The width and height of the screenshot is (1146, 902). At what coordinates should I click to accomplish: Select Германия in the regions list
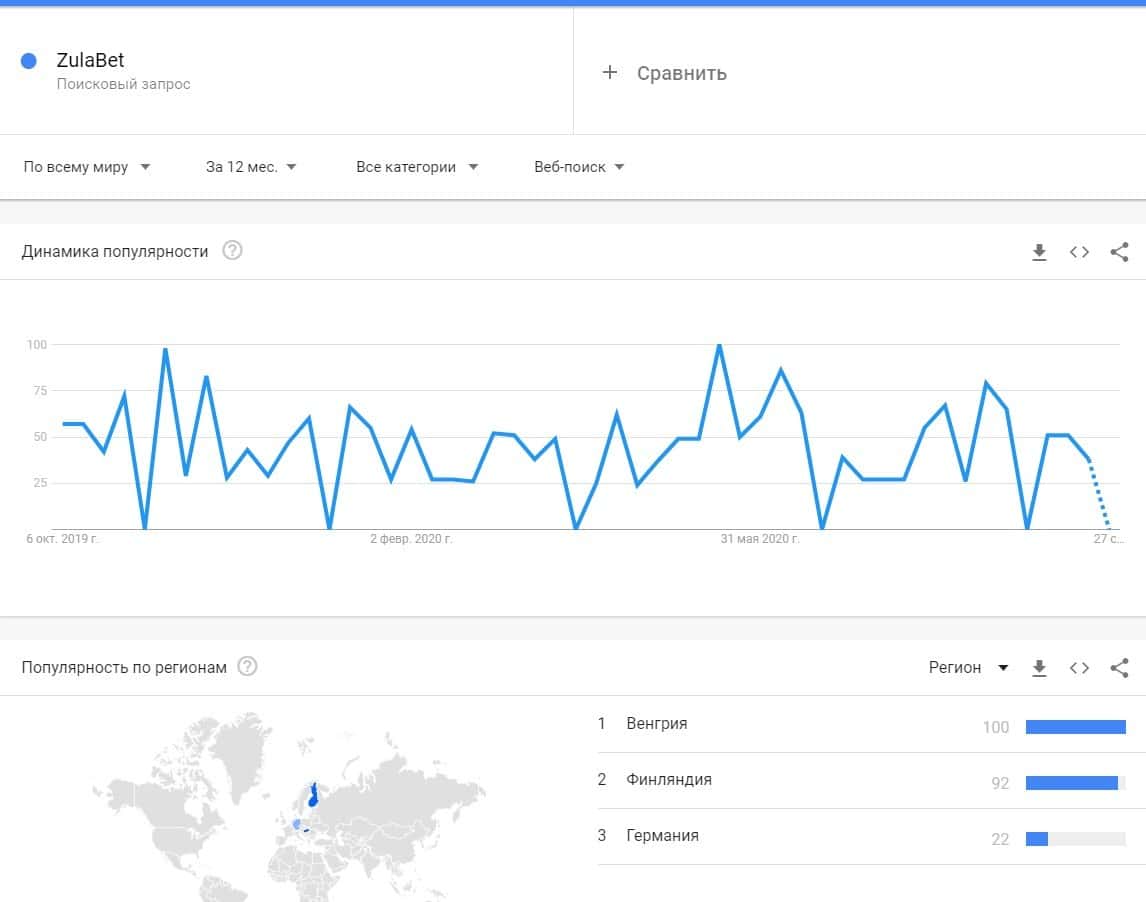662,836
